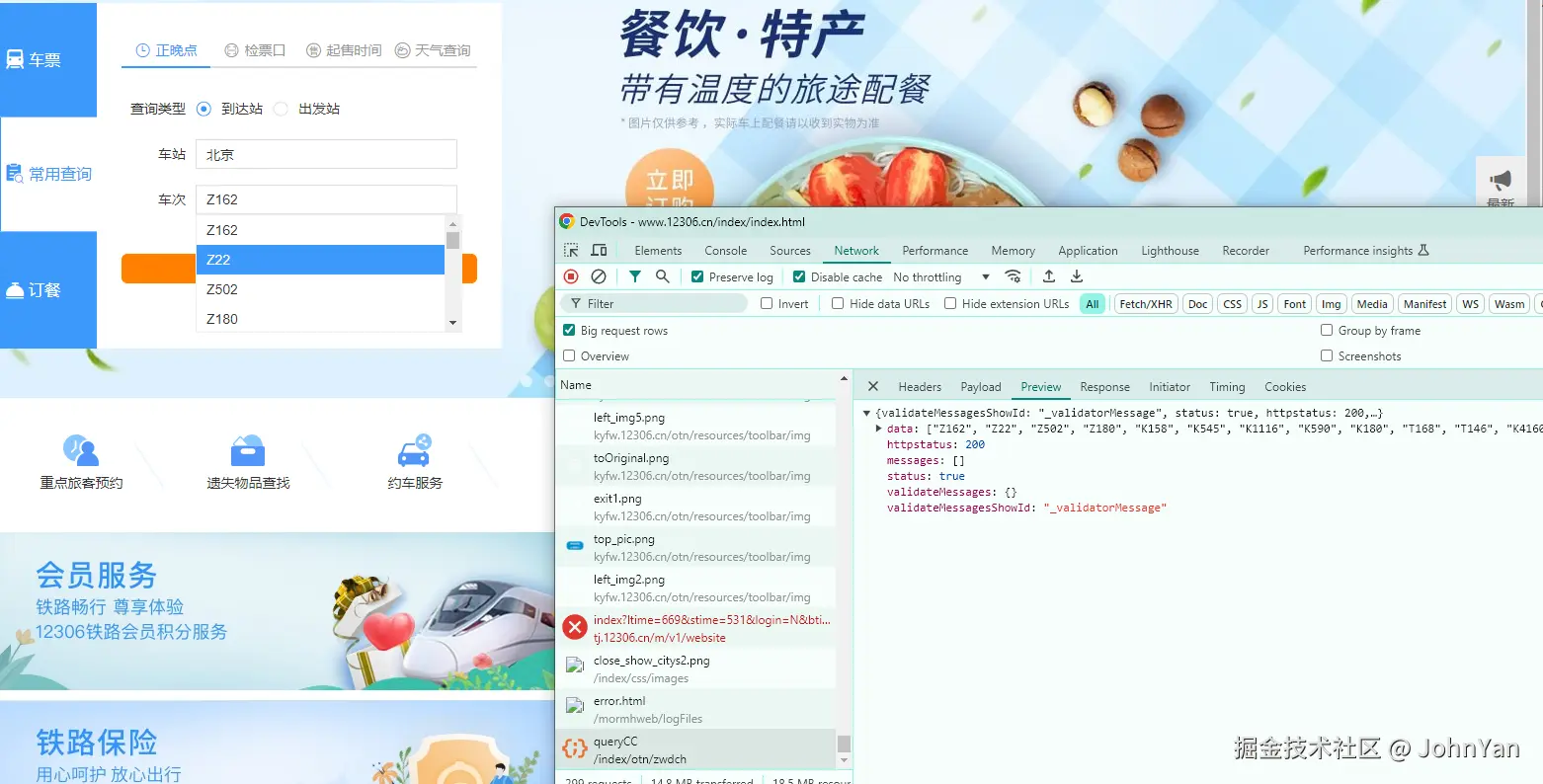This screenshot has height=784, width=1543.
Task: Click the down arrow of the suggestions list scrollbar
Action: coord(453,323)
